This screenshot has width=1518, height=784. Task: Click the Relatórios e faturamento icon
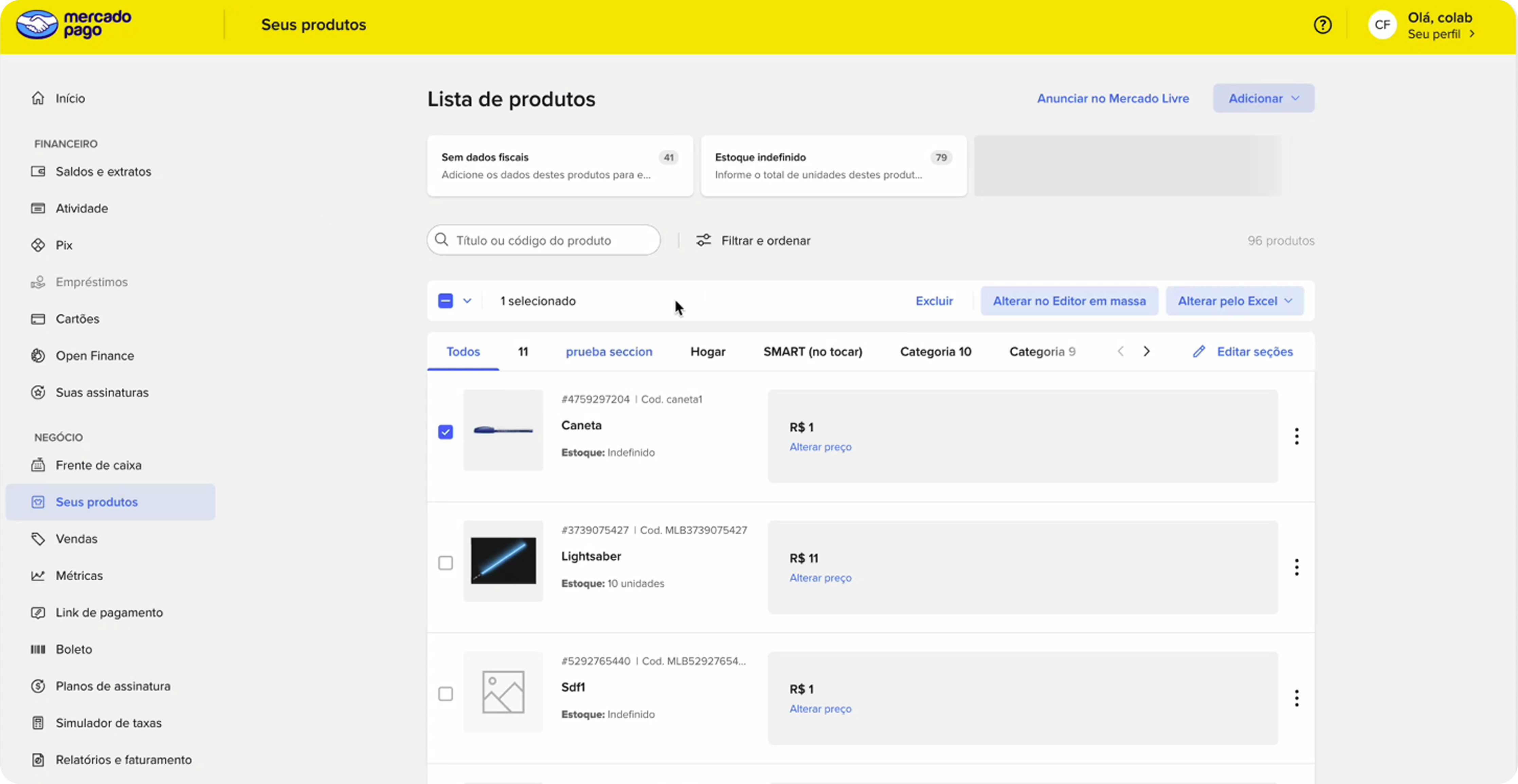click(38, 760)
